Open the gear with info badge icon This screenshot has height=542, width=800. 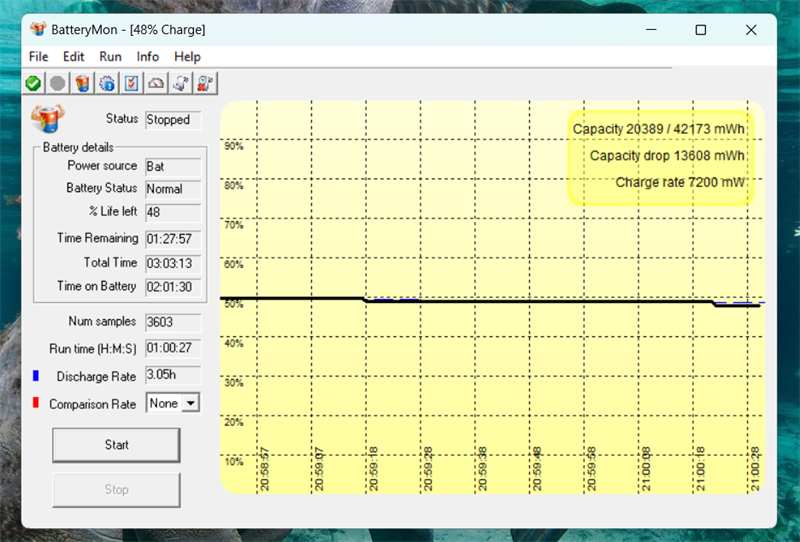pos(107,83)
